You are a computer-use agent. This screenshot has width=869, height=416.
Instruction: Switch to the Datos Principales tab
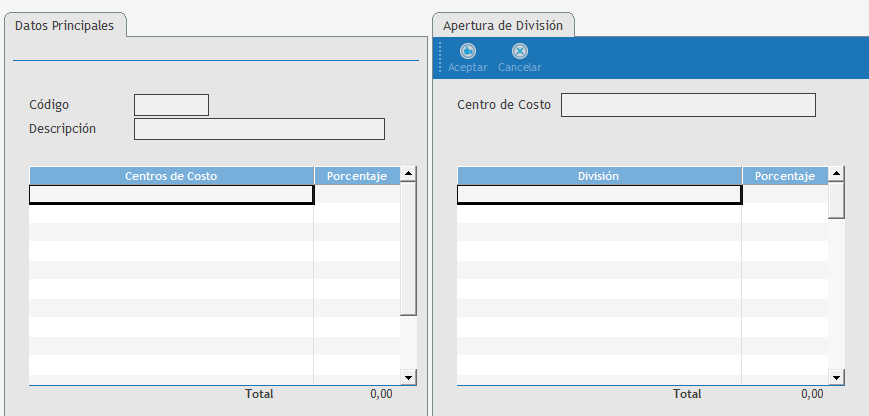tap(65, 24)
